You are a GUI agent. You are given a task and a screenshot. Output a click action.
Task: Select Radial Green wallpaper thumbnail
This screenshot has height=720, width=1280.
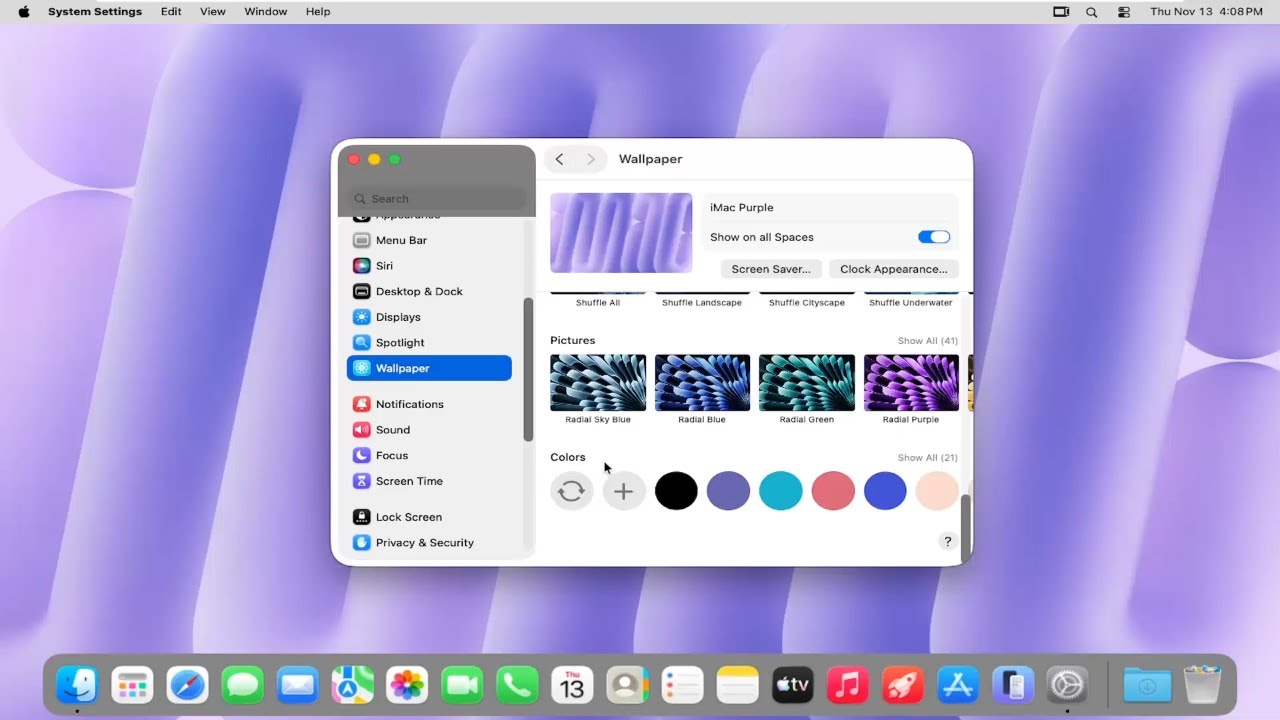click(807, 383)
